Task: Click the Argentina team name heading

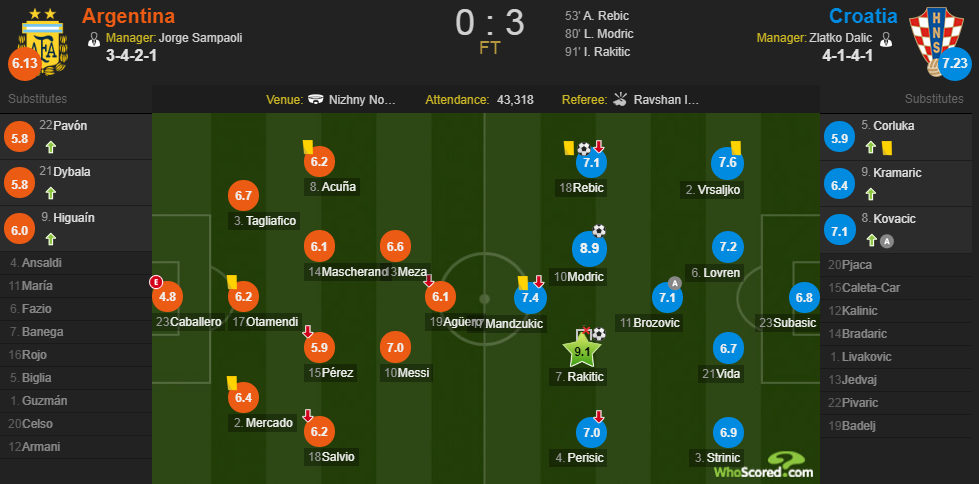Action: click(129, 16)
